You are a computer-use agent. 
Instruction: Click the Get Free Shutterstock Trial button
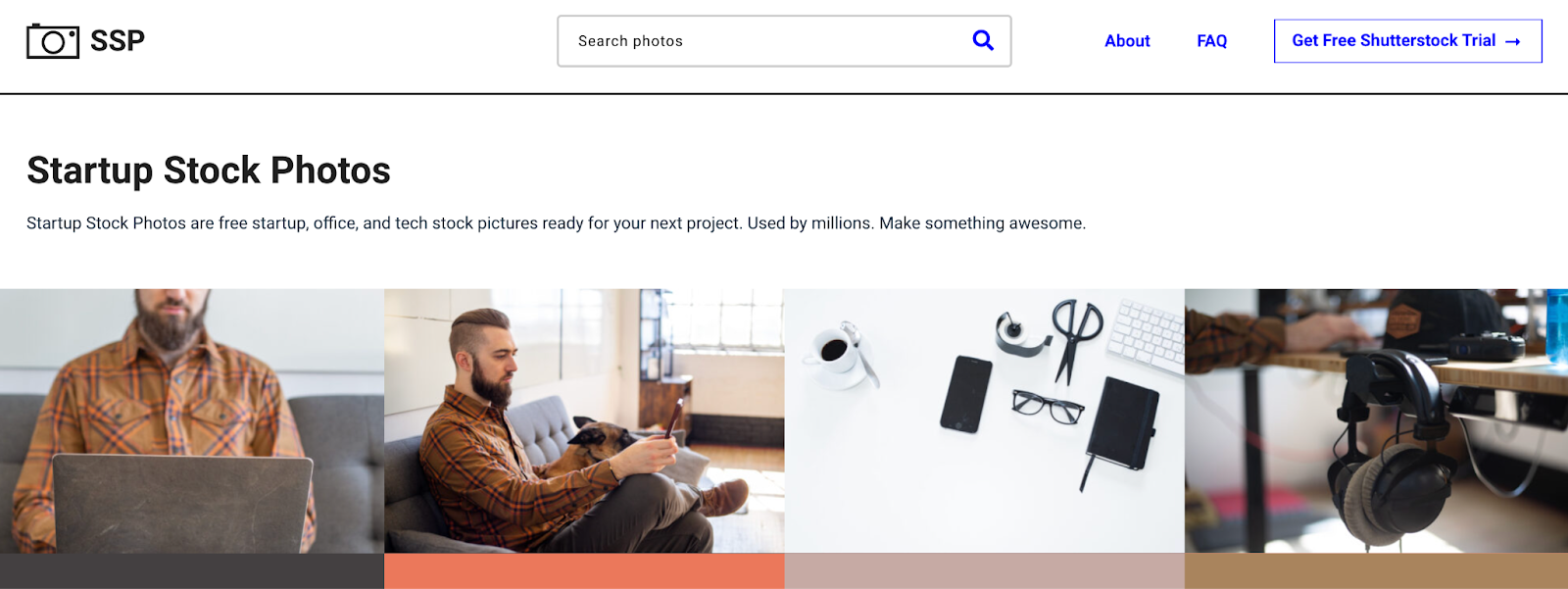point(1393,41)
